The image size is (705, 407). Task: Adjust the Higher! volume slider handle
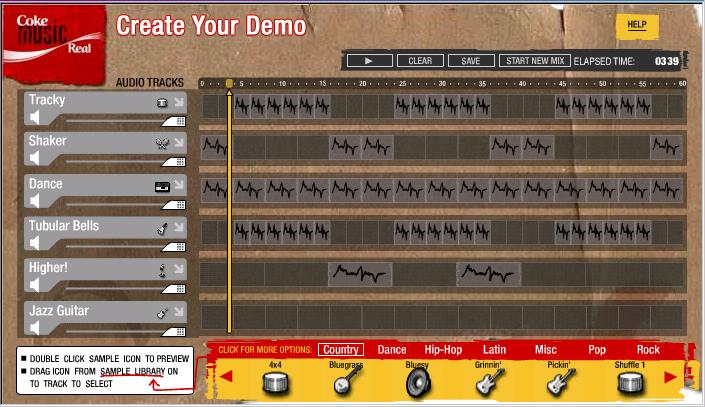tap(174, 288)
